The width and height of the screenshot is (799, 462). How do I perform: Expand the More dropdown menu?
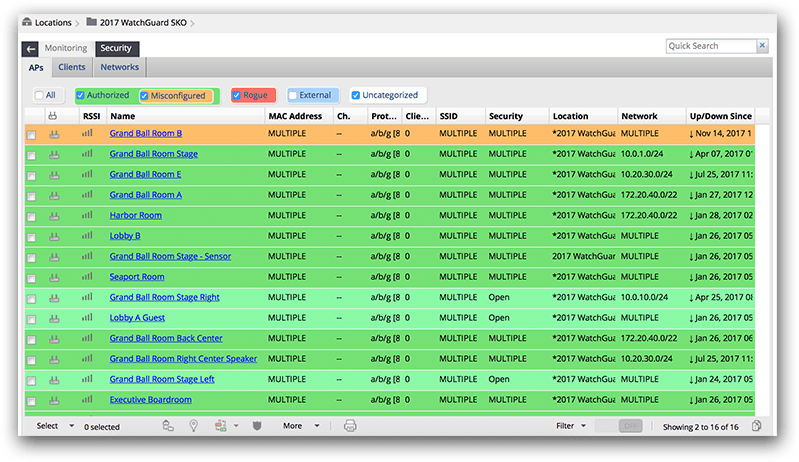[301, 426]
